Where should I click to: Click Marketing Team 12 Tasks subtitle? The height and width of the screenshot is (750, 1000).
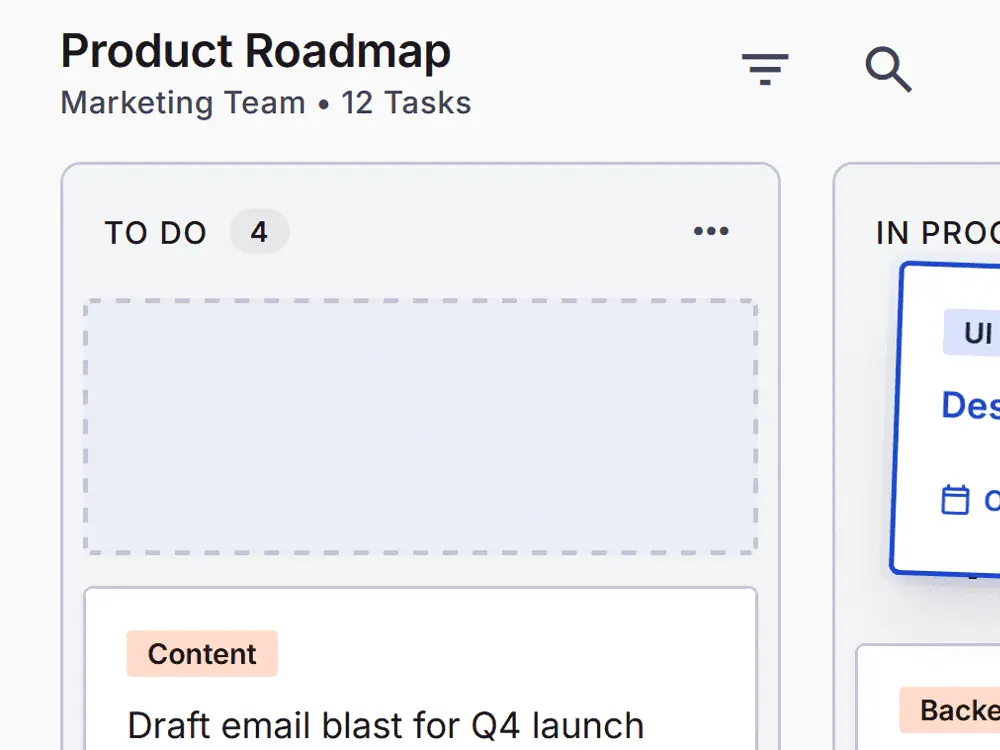(266, 103)
